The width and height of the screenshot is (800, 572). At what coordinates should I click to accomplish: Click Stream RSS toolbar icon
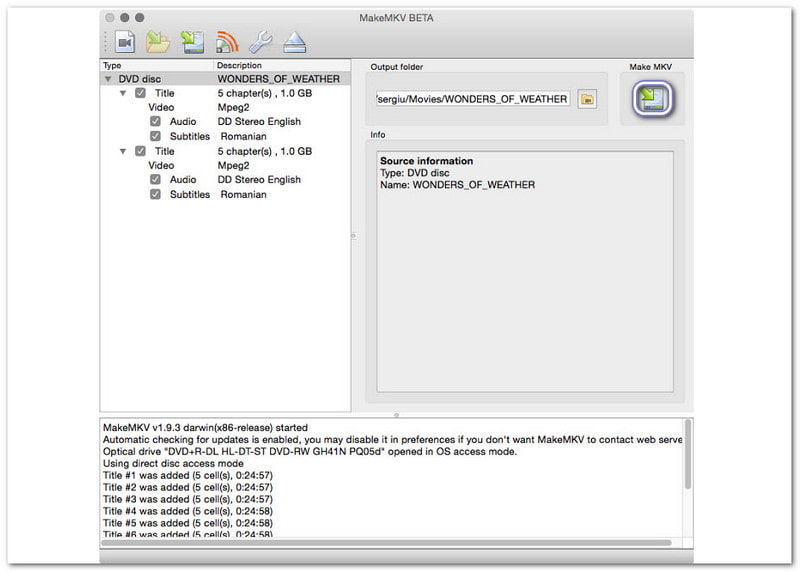(227, 42)
